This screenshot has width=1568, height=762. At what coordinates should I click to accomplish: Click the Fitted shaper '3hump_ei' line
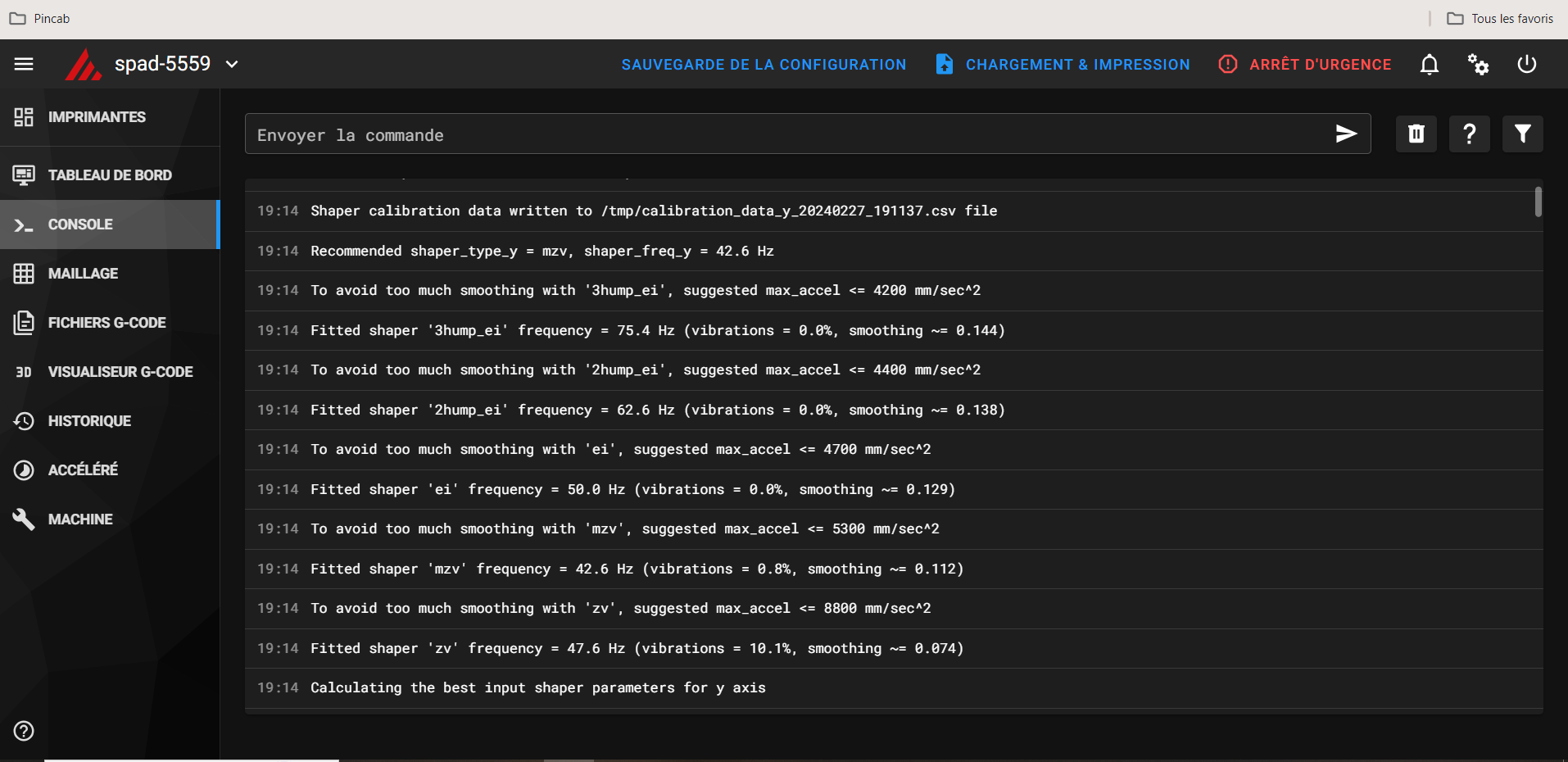(894, 330)
